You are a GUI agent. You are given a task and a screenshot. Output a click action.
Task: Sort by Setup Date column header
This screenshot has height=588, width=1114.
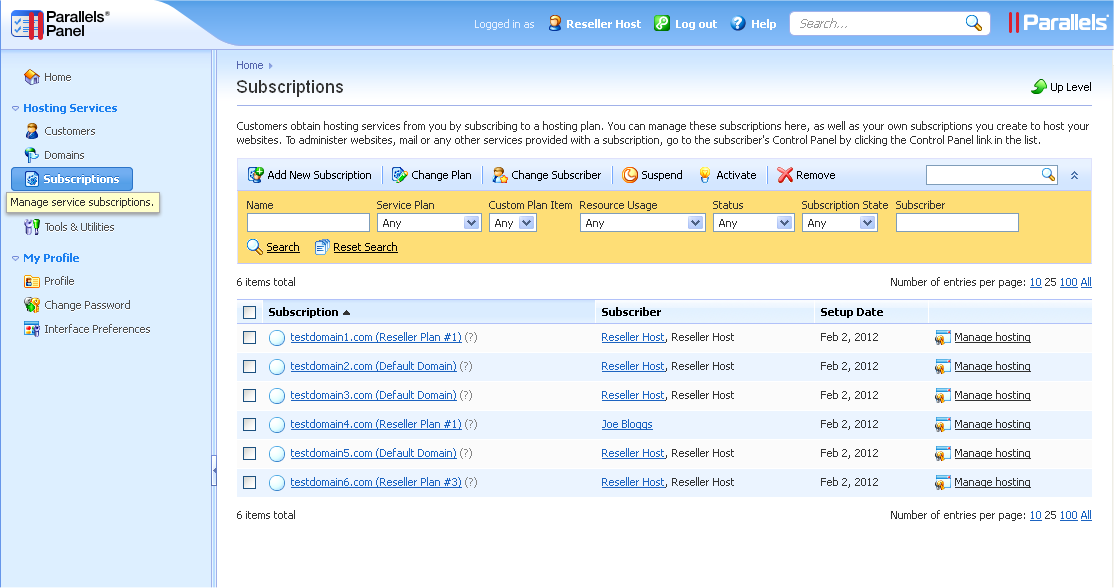pos(851,312)
